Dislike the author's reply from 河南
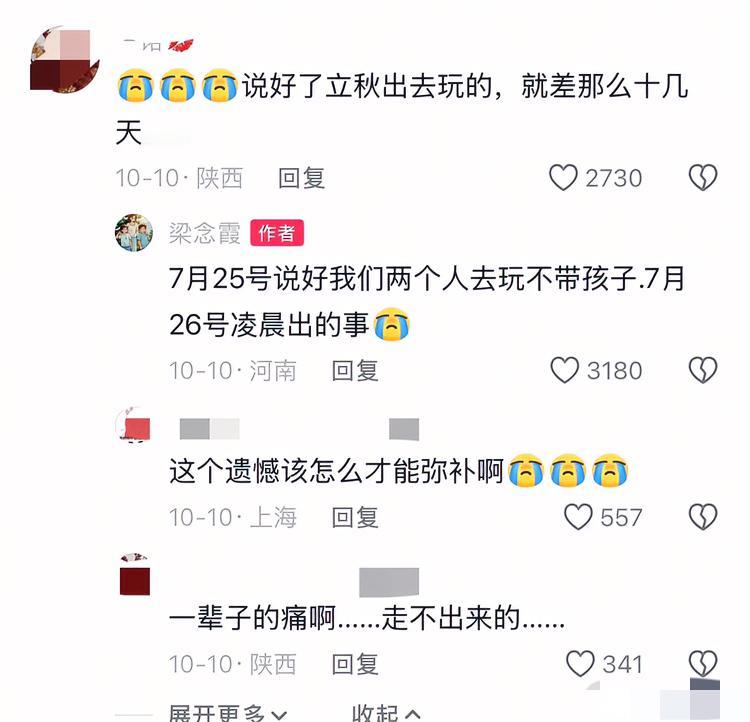 tap(703, 370)
